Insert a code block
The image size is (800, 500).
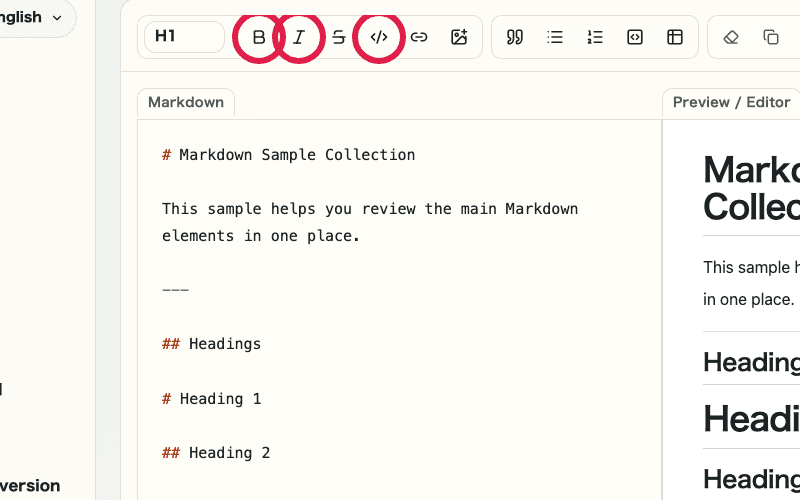pos(635,37)
